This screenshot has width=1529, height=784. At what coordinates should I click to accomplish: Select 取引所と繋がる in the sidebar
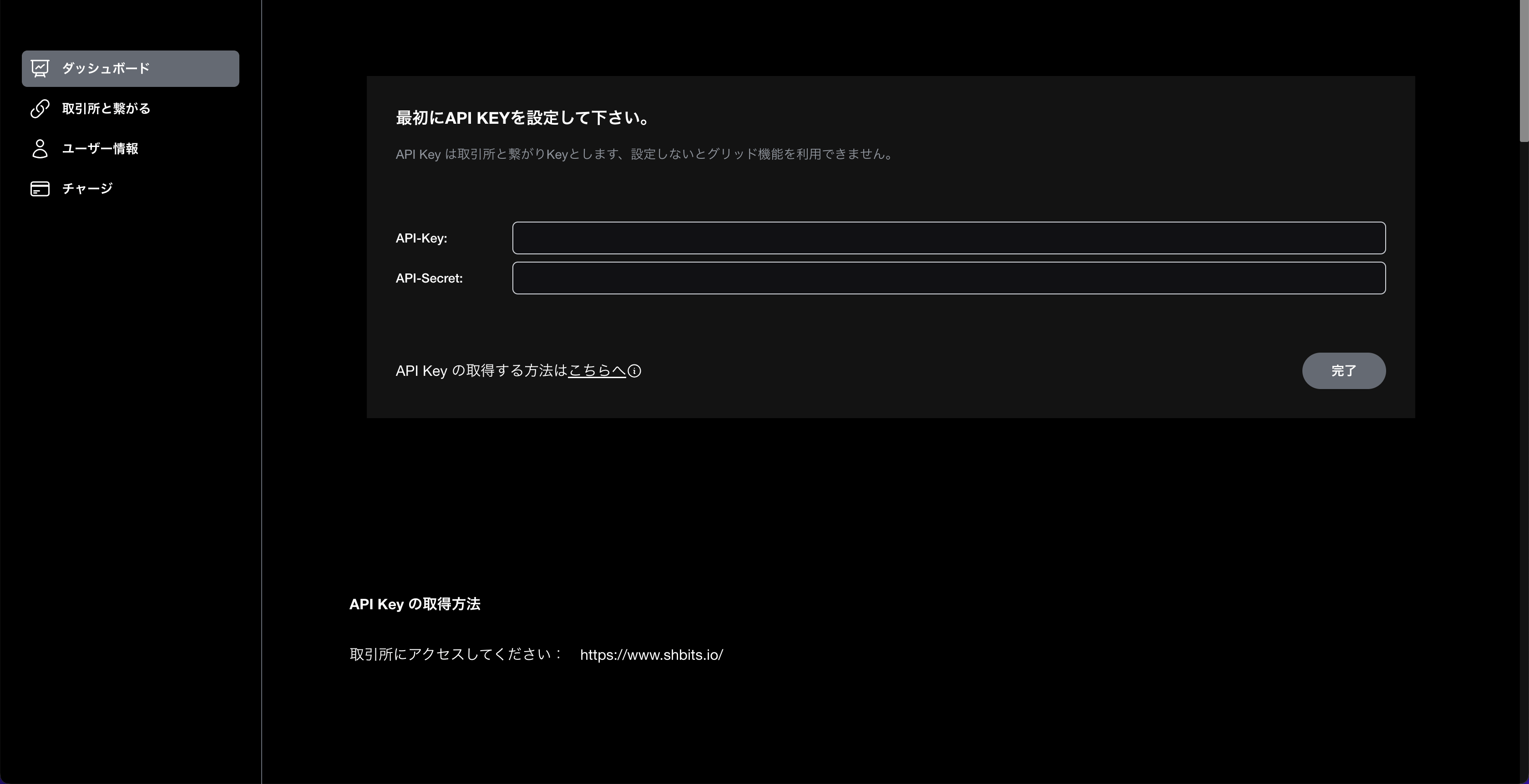click(131, 109)
